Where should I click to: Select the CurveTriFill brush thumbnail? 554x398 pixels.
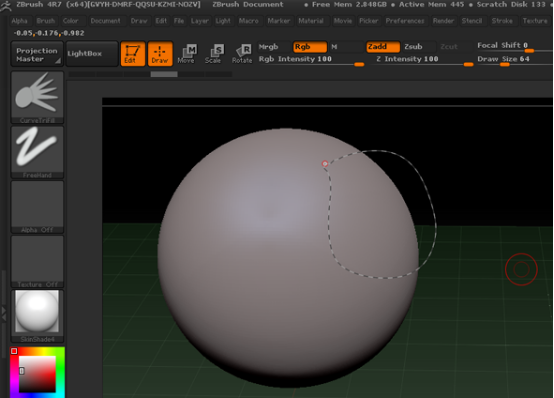point(37,97)
